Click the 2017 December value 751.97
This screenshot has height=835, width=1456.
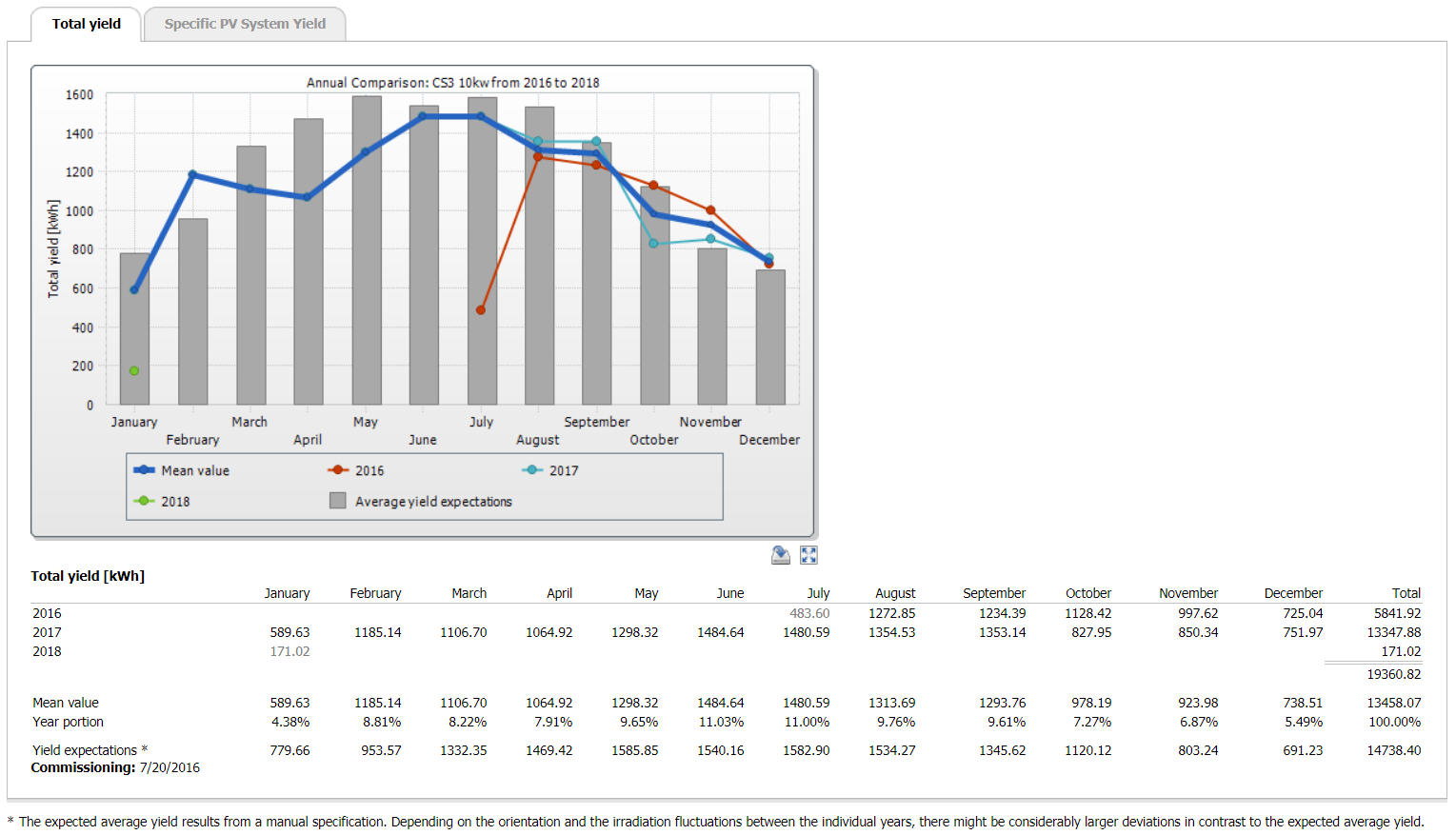point(1303,632)
